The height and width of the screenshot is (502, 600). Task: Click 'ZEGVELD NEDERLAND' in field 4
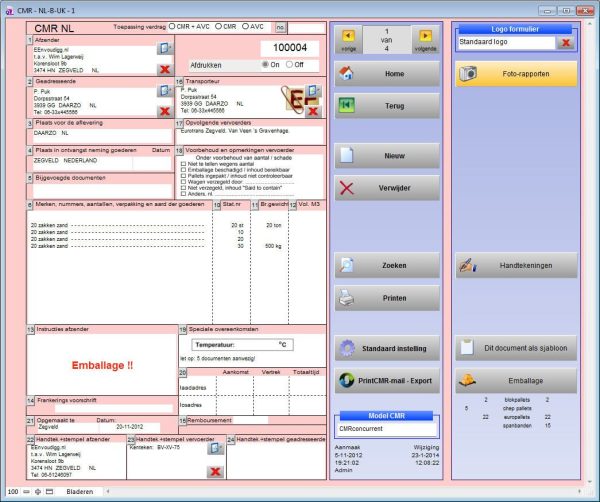(65, 160)
